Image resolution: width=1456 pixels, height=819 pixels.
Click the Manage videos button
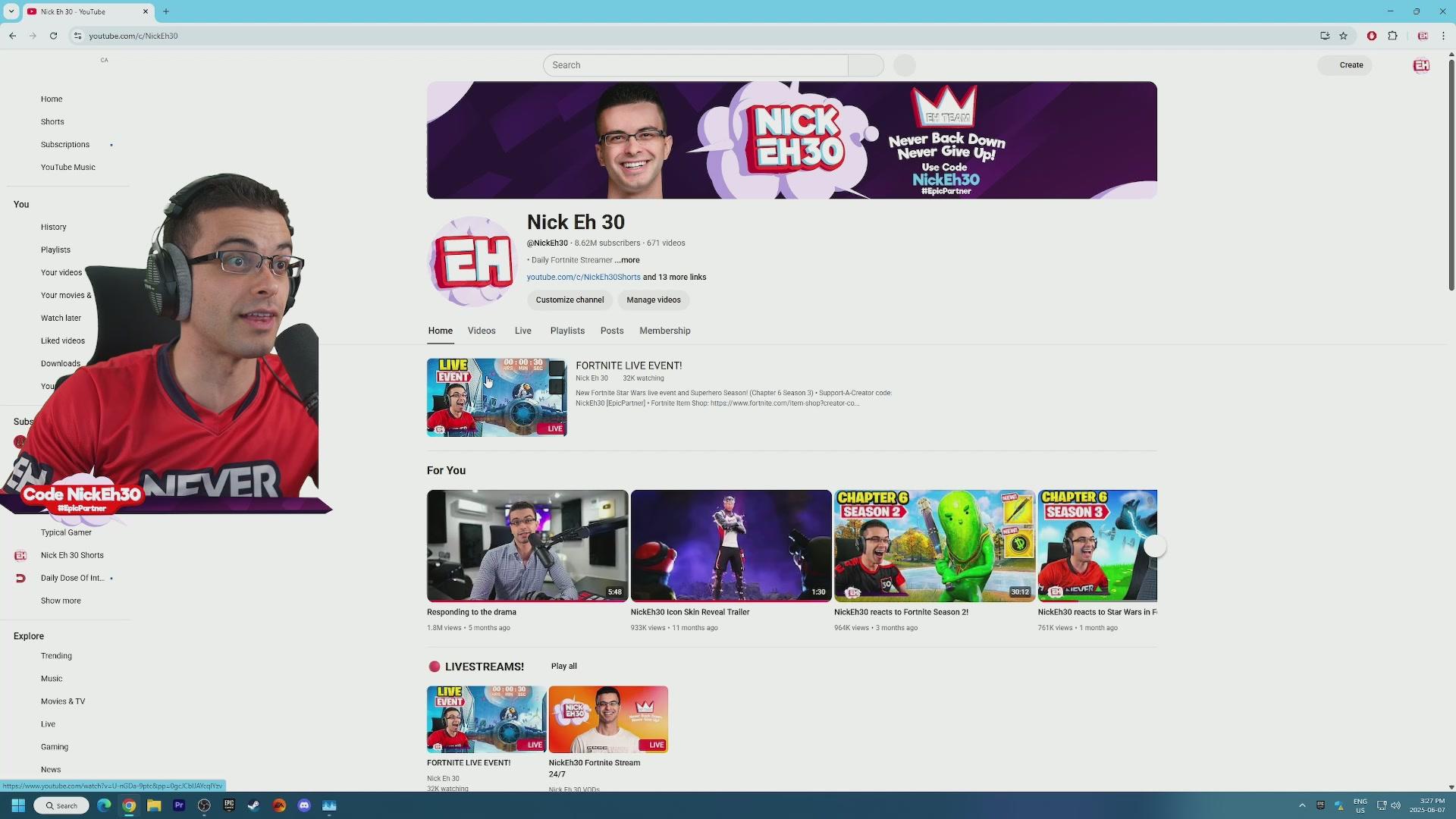[654, 300]
